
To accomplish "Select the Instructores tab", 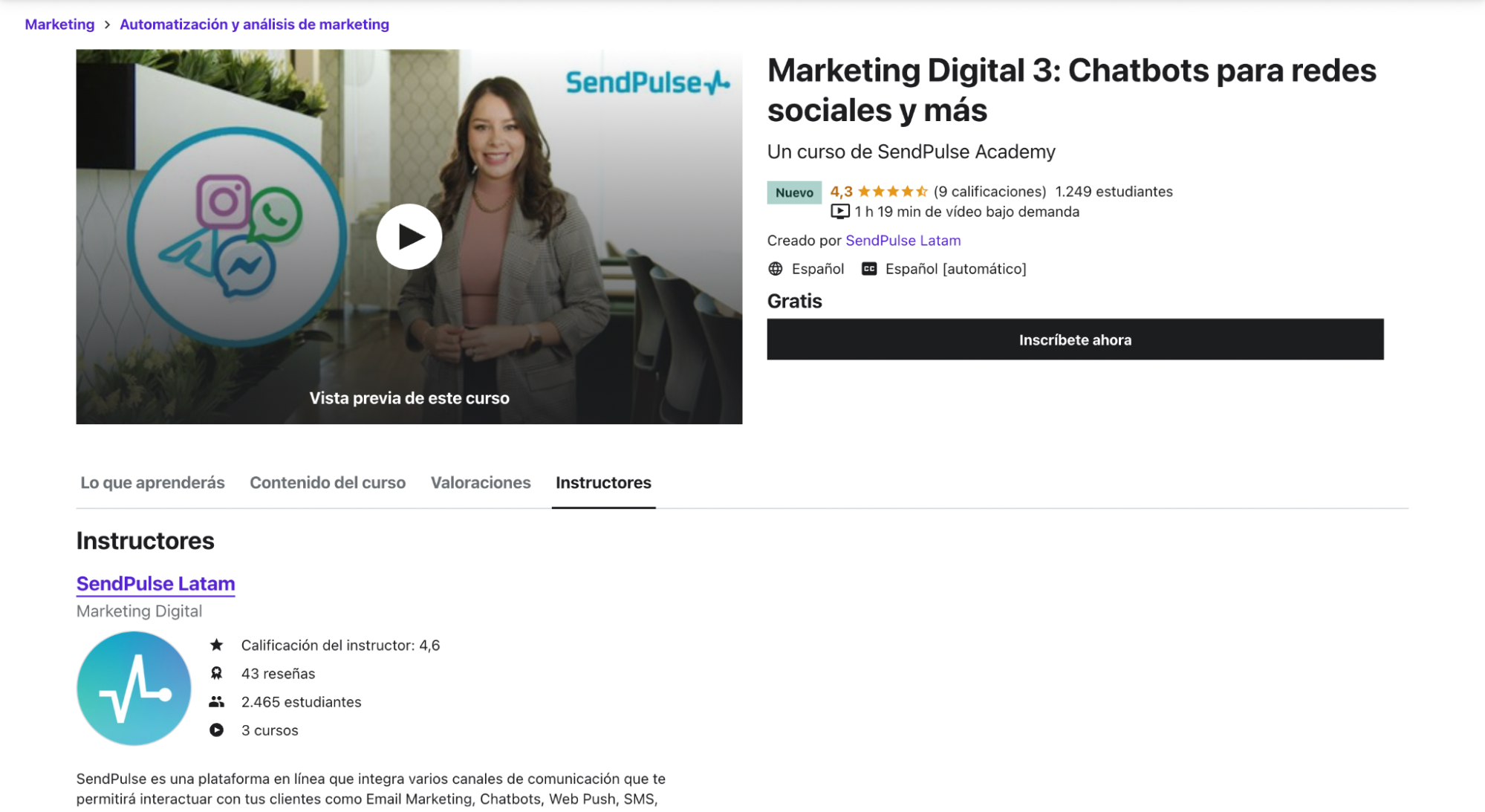I will tap(603, 483).
